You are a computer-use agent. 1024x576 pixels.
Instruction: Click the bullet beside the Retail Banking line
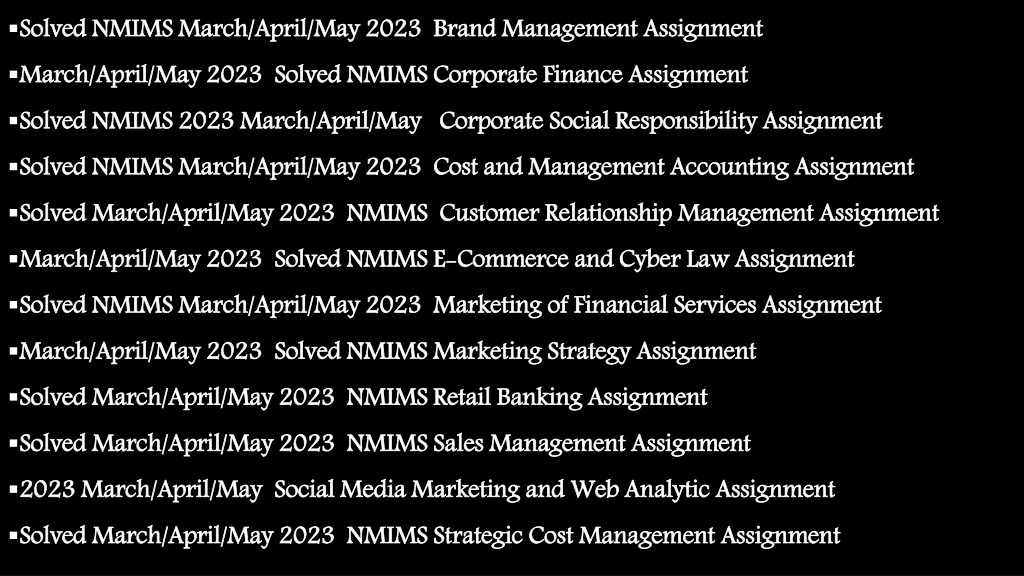click(13, 398)
